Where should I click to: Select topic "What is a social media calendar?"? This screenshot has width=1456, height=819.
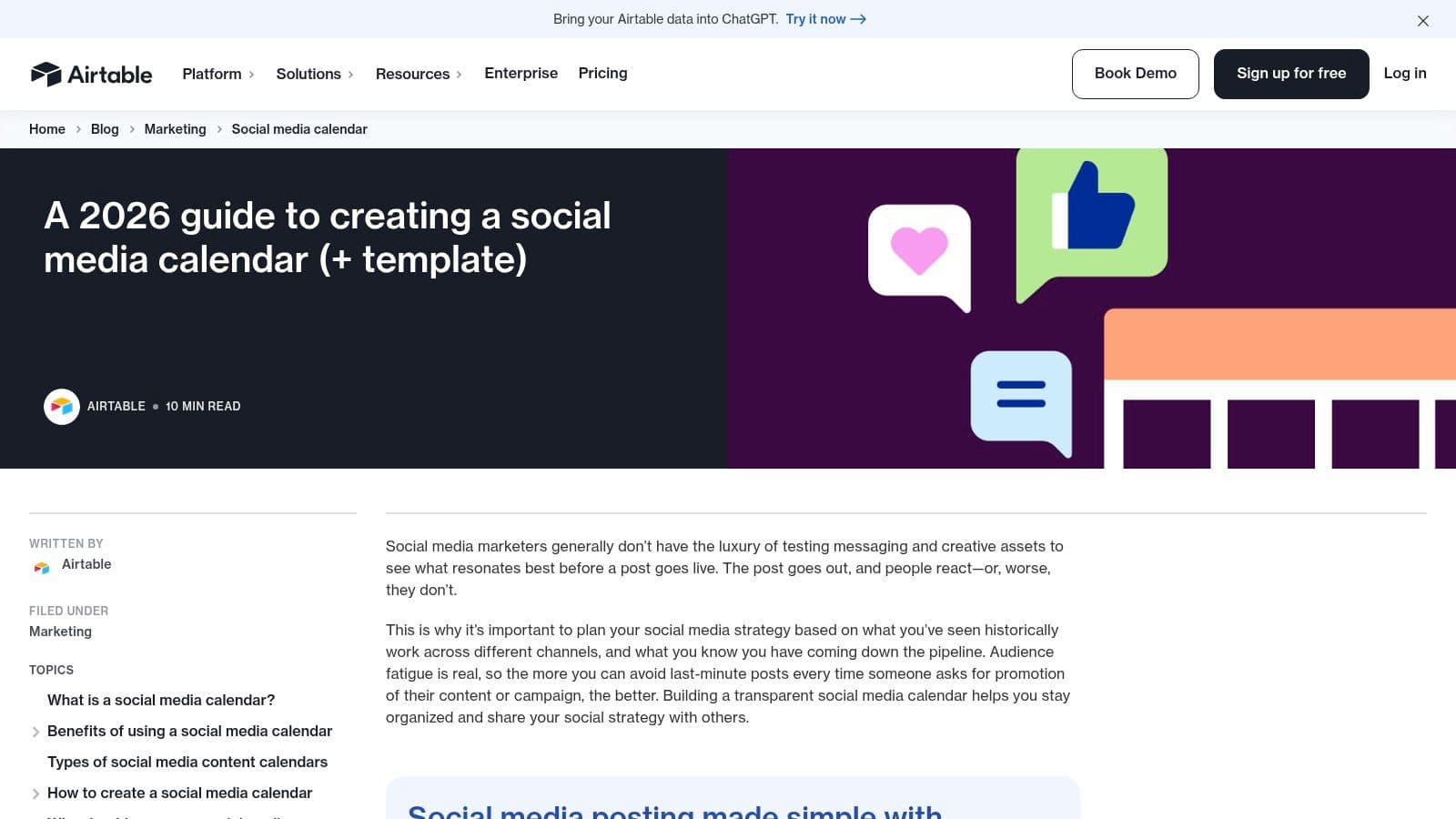pos(160,700)
